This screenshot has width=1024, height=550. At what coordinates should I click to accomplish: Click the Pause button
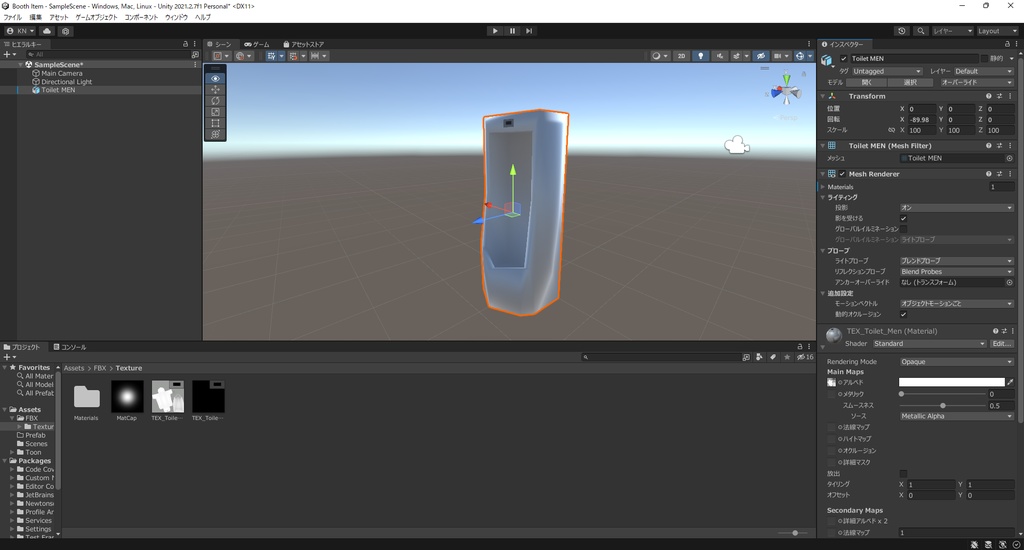click(x=512, y=31)
